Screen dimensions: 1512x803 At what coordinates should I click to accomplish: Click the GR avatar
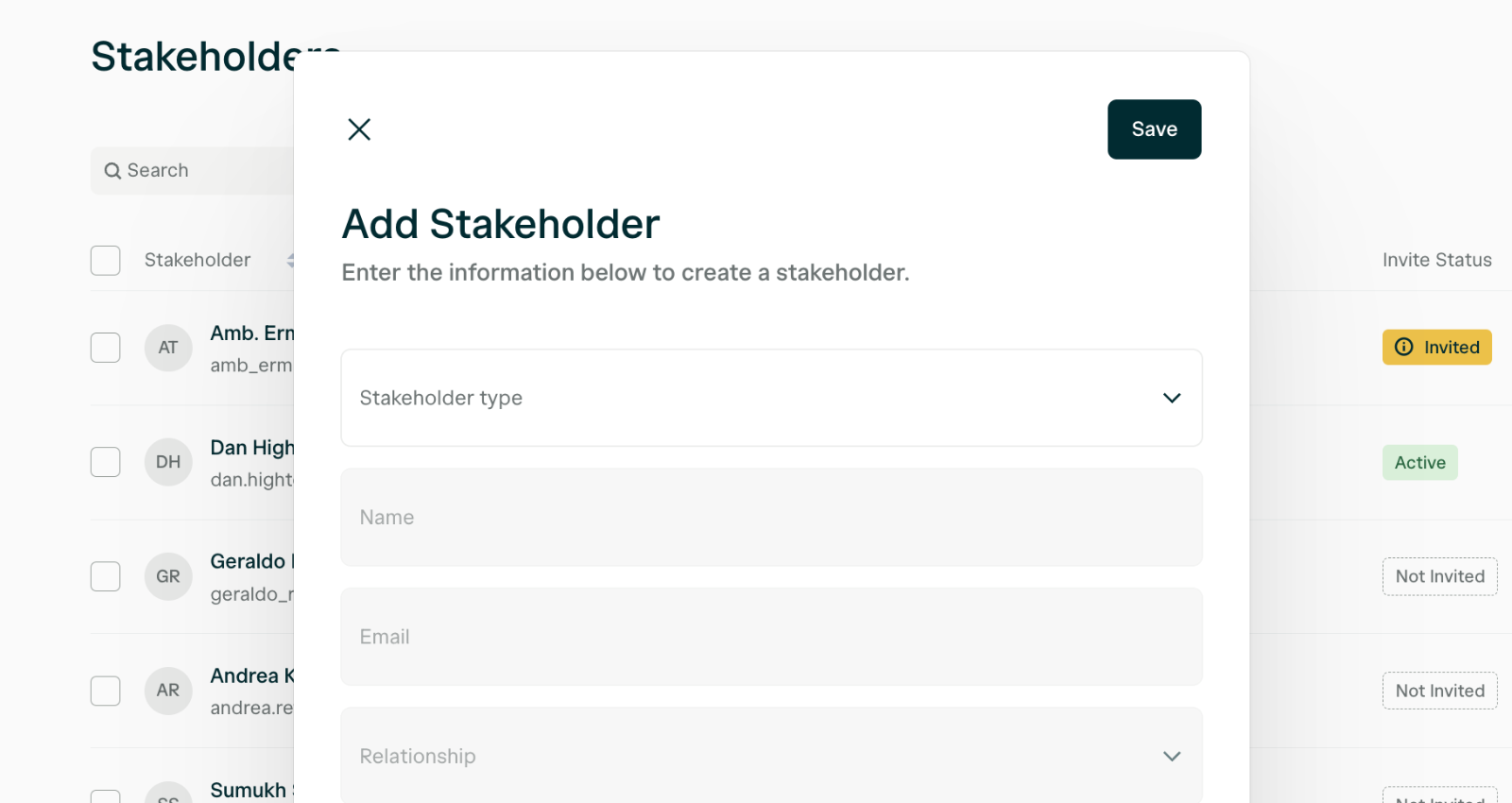[168, 576]
